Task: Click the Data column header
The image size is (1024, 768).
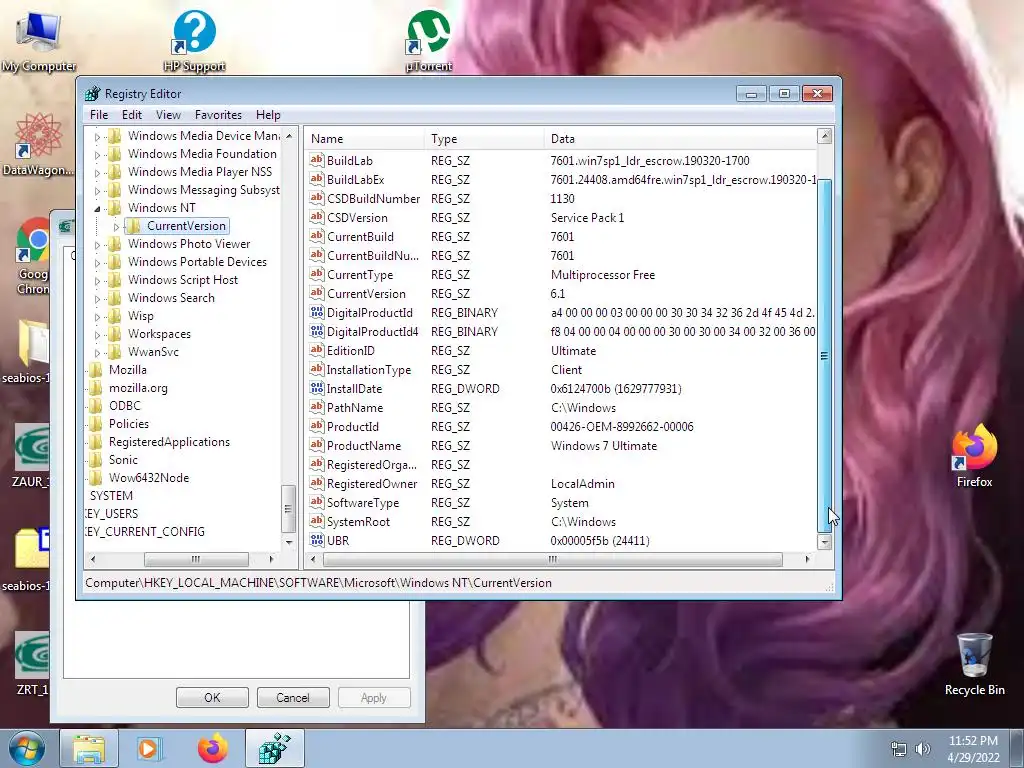Action: pos(680,138)
